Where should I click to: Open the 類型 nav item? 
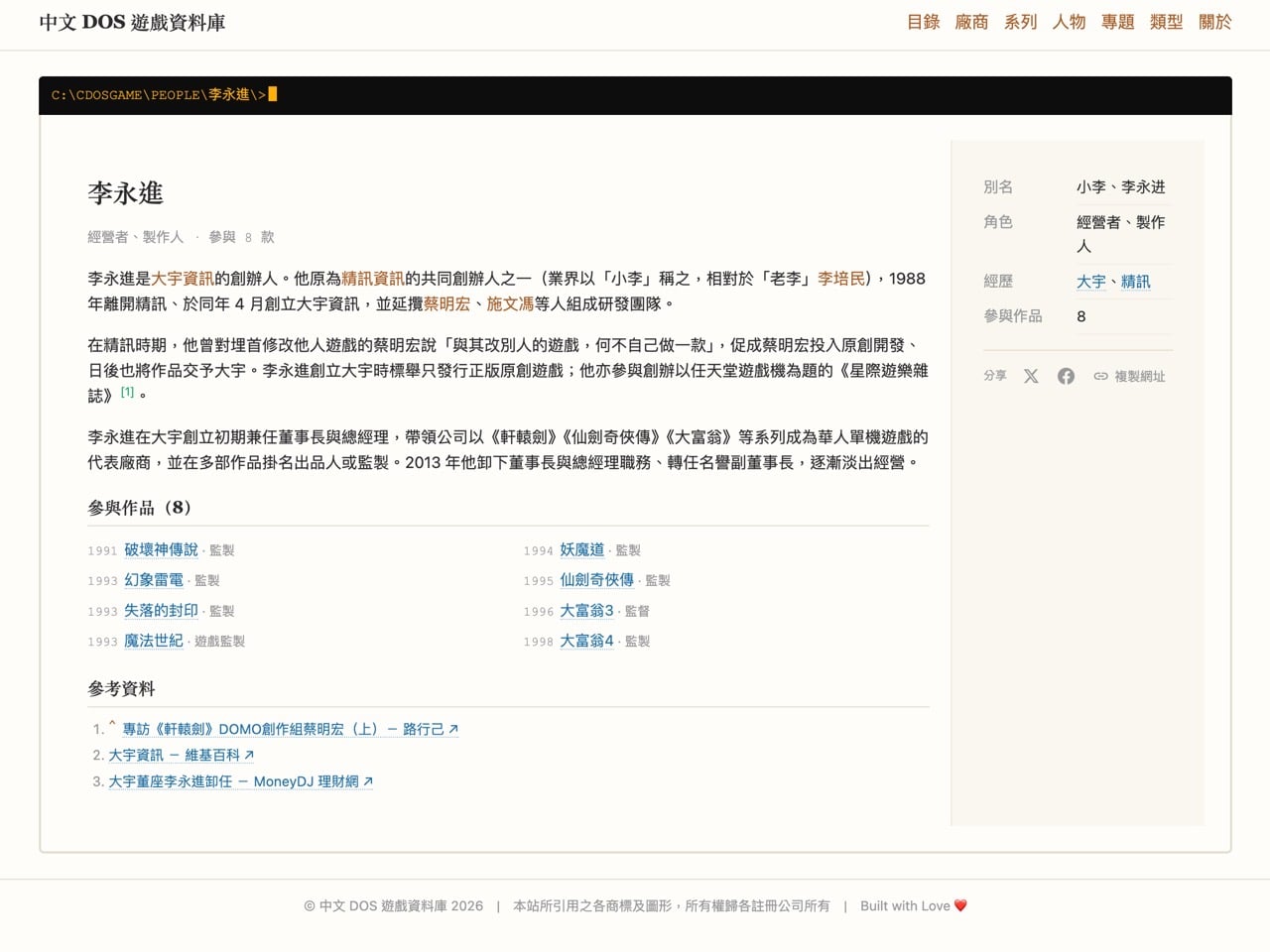[1166, 22]
